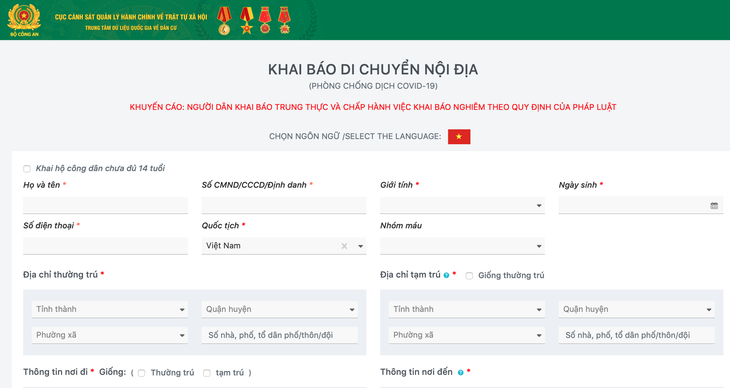Click the Số CMND/CCCD/Định danh field
The height and width of the screenshot is (388, 730).
[x=284, y=205]
